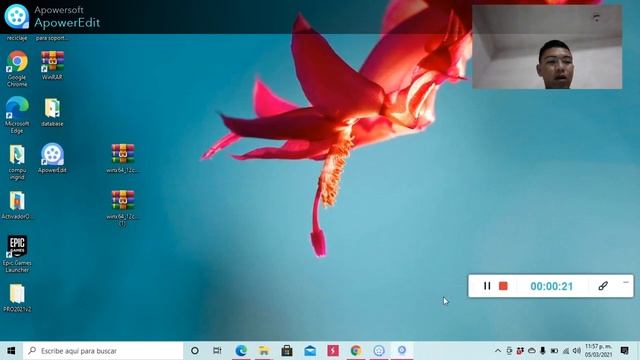Open the film-reel recorder app on taskbar

(379, 351)
